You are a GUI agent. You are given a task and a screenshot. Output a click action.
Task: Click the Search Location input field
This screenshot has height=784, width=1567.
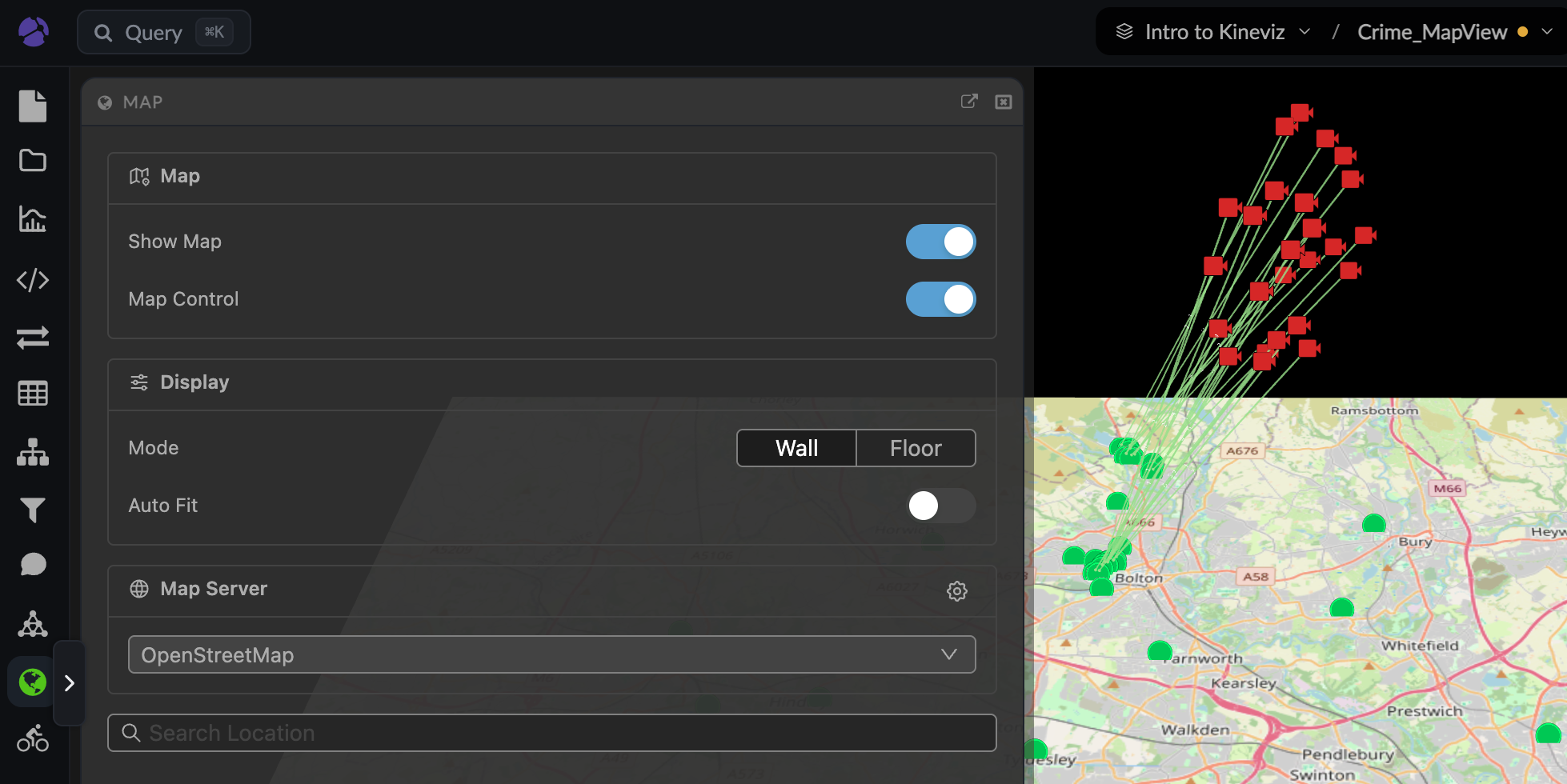coord(552,733)
